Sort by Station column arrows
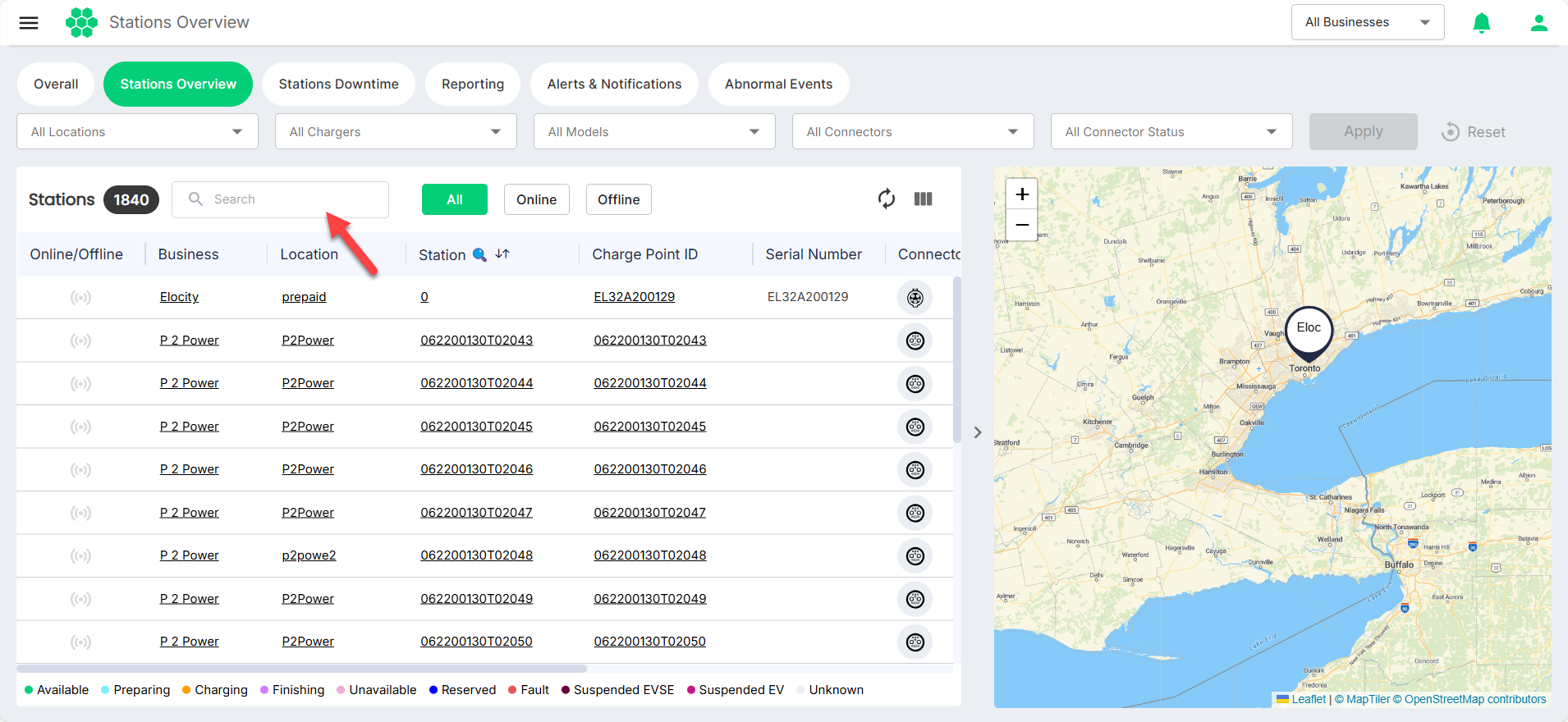Image resolution: width=1568 pixels, height=722 pixels. point(502,254)
